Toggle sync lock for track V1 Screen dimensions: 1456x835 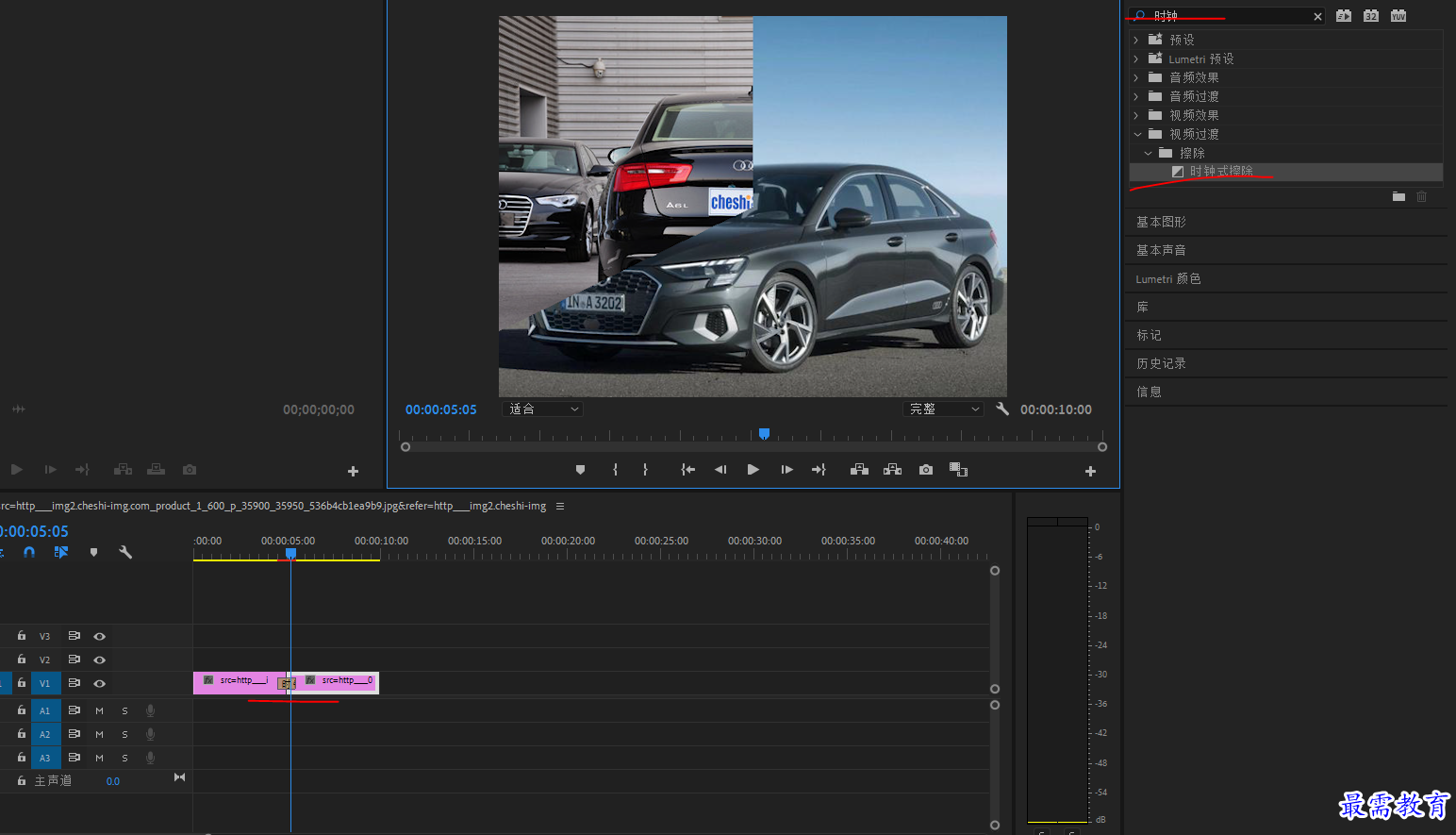74,683
